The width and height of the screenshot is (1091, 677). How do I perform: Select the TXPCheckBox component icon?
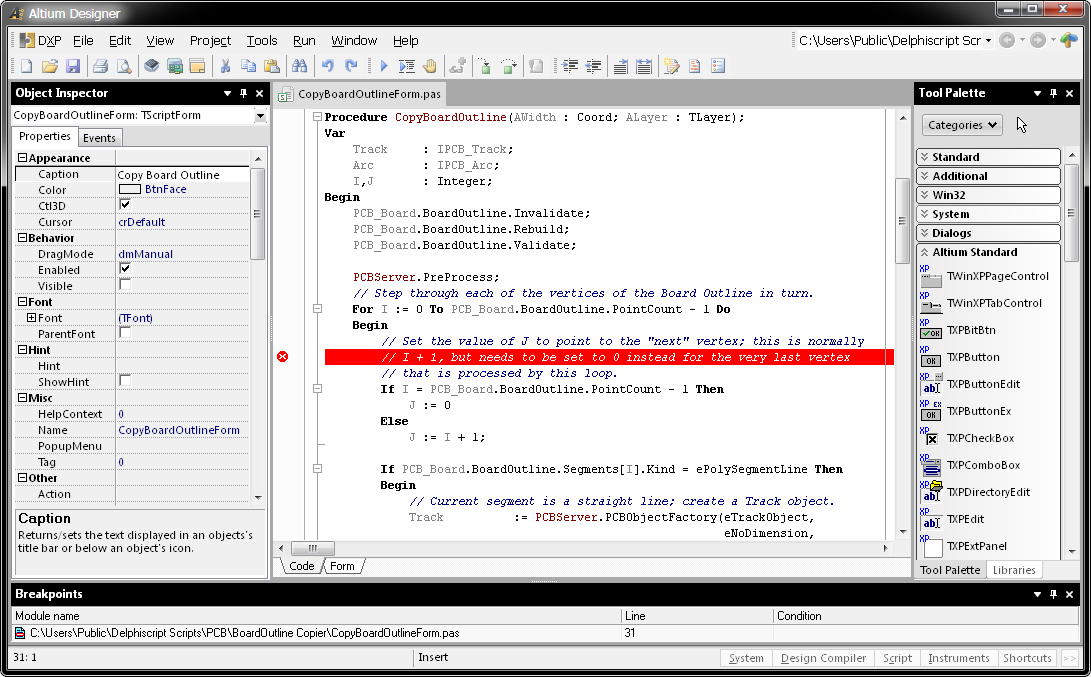coord(932,438)
